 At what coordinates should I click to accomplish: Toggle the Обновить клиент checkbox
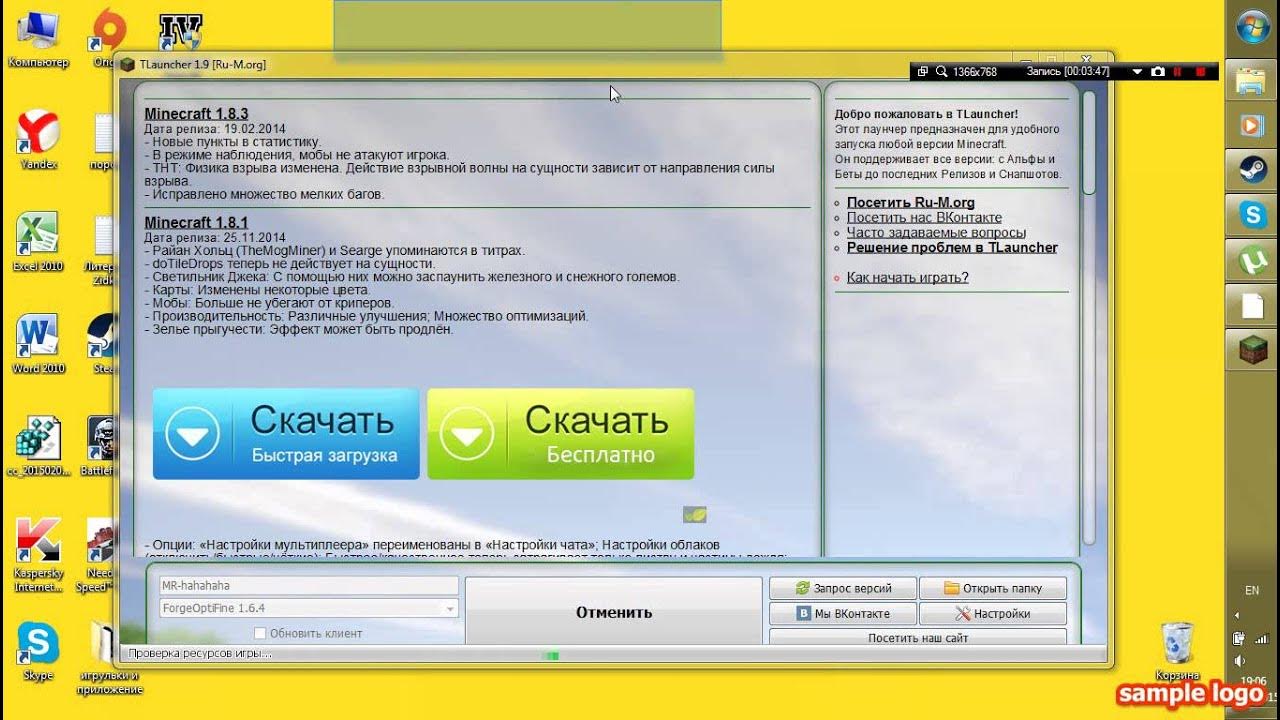coord(260,633)
